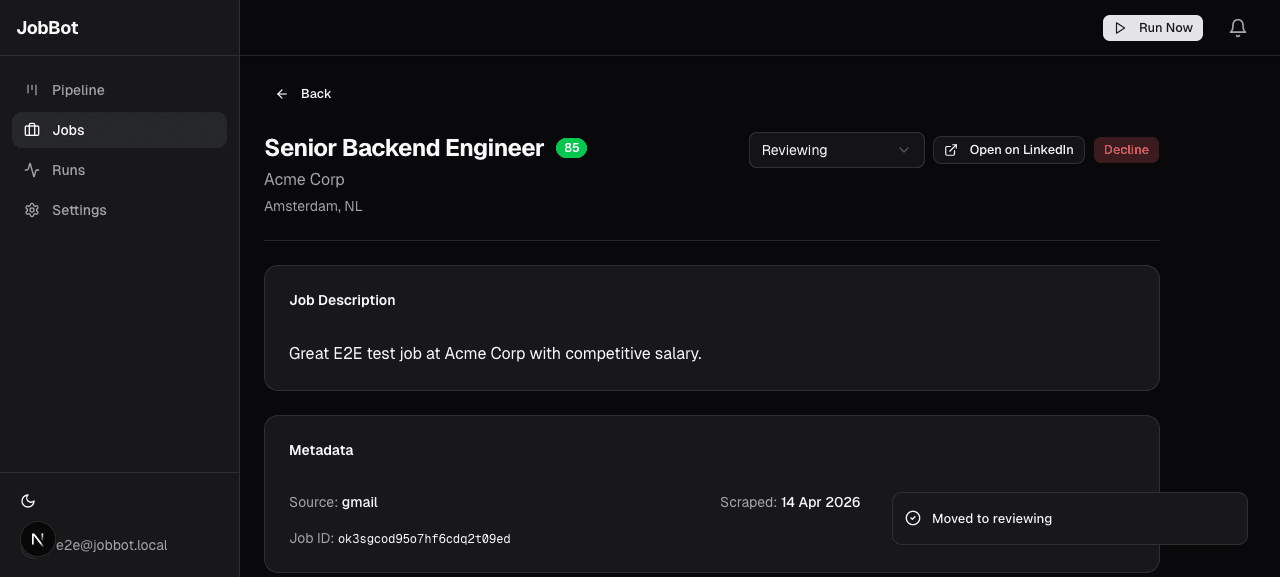Open notifications via the bell icon

1238,28
